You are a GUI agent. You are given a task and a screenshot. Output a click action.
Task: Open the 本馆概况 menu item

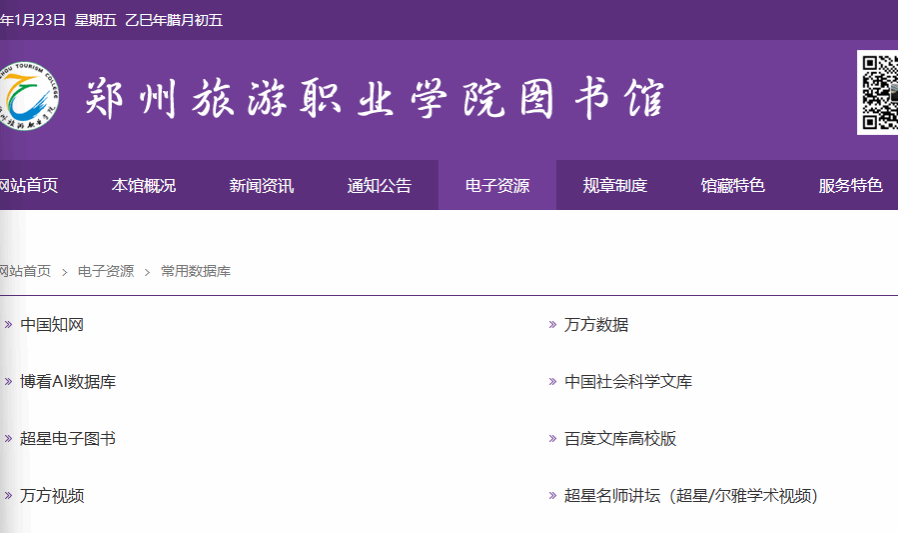(x=143, y=185)
